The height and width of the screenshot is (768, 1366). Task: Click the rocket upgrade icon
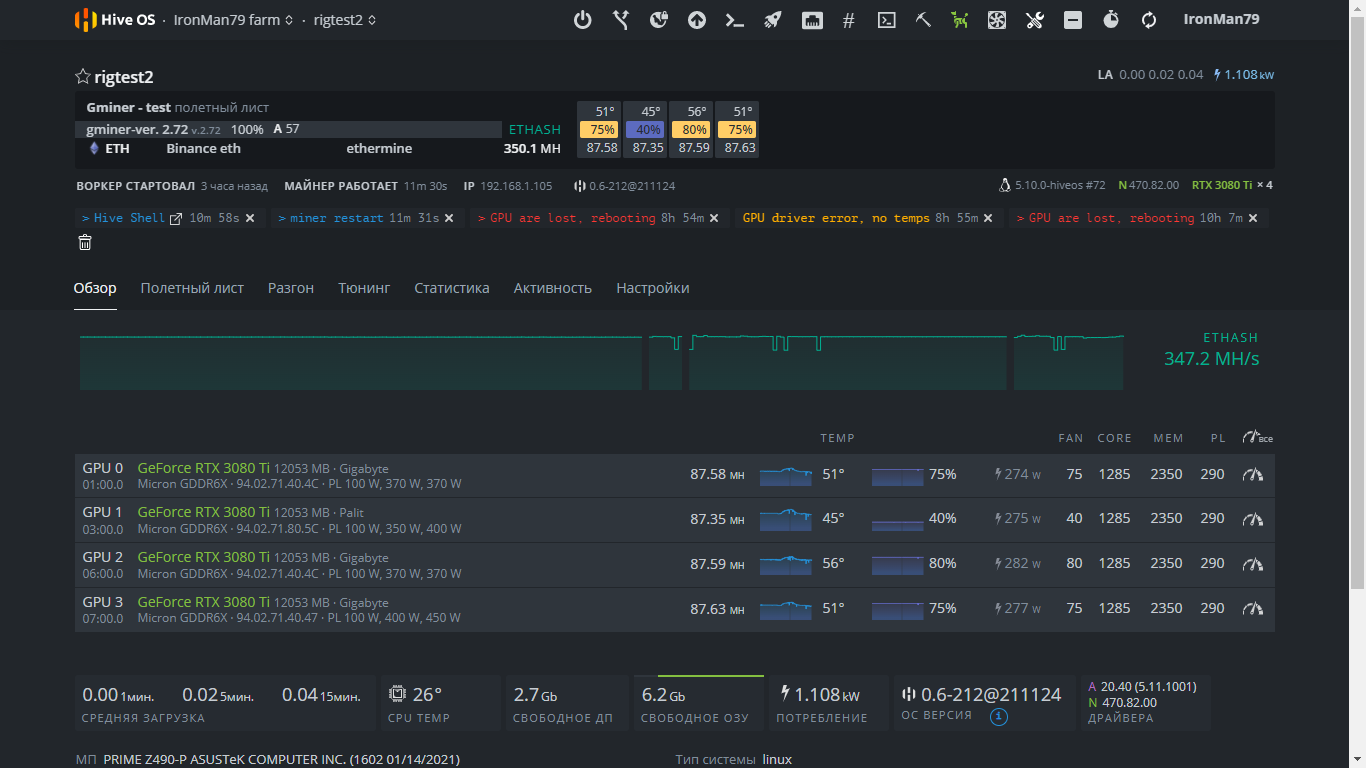point(773,20)
